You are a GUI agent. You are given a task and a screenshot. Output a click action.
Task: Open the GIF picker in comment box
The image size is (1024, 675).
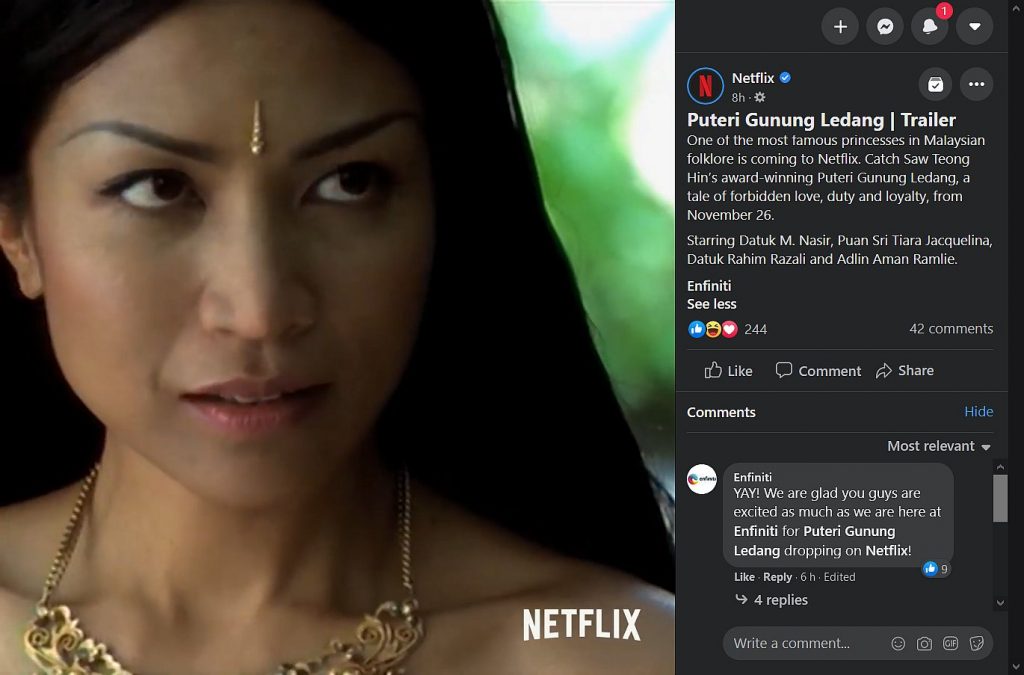click(950, 644)
